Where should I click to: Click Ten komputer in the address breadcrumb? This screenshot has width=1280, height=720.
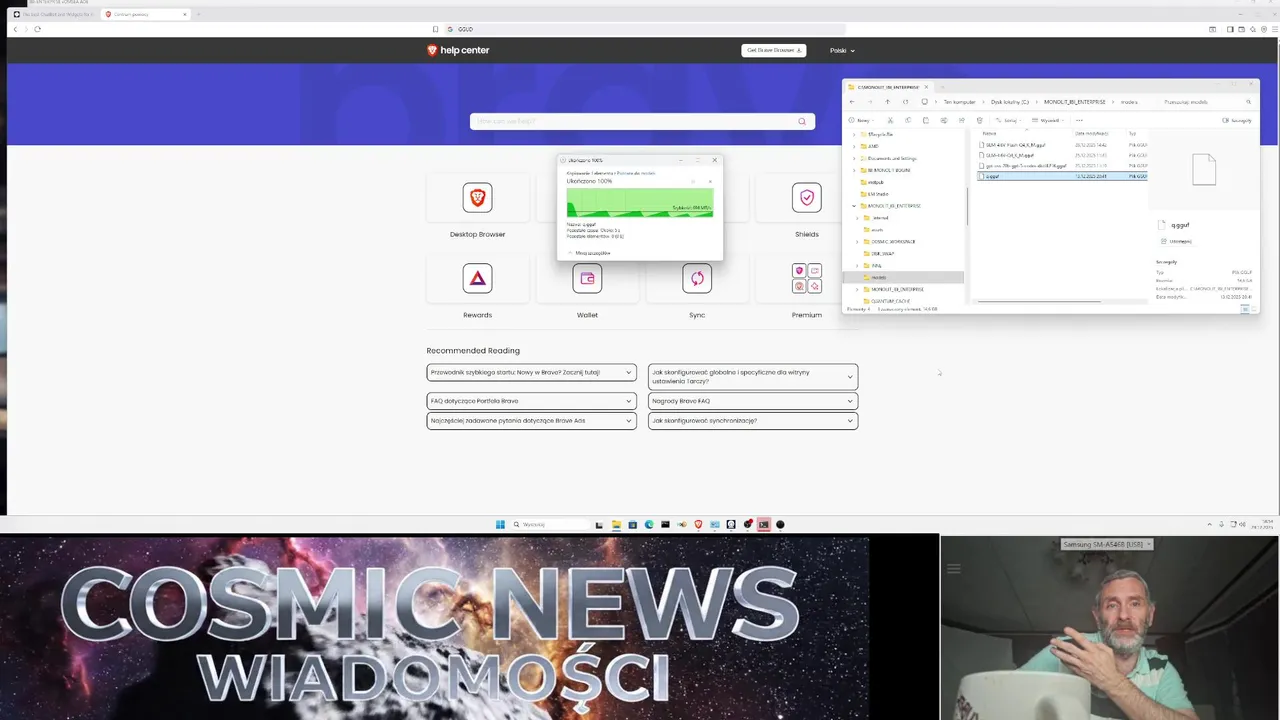click(x=960, y=102)
